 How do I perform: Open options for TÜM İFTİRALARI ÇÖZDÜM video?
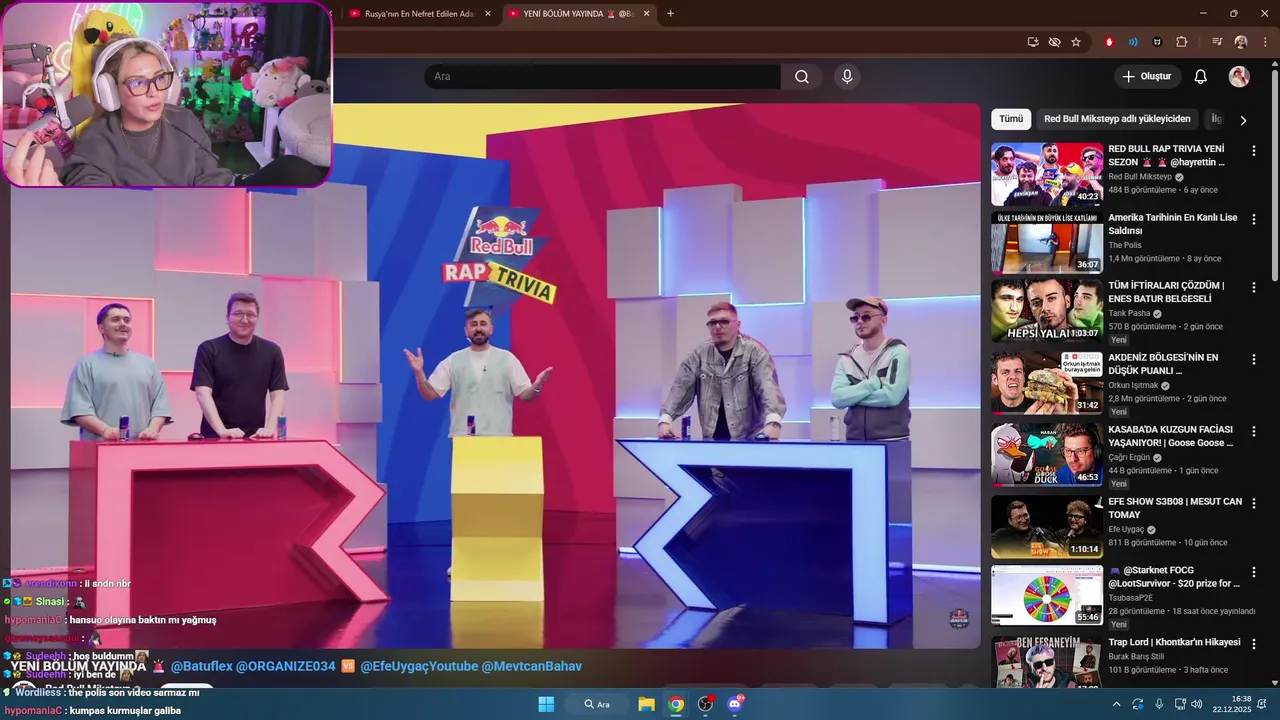coord(1254,288)
